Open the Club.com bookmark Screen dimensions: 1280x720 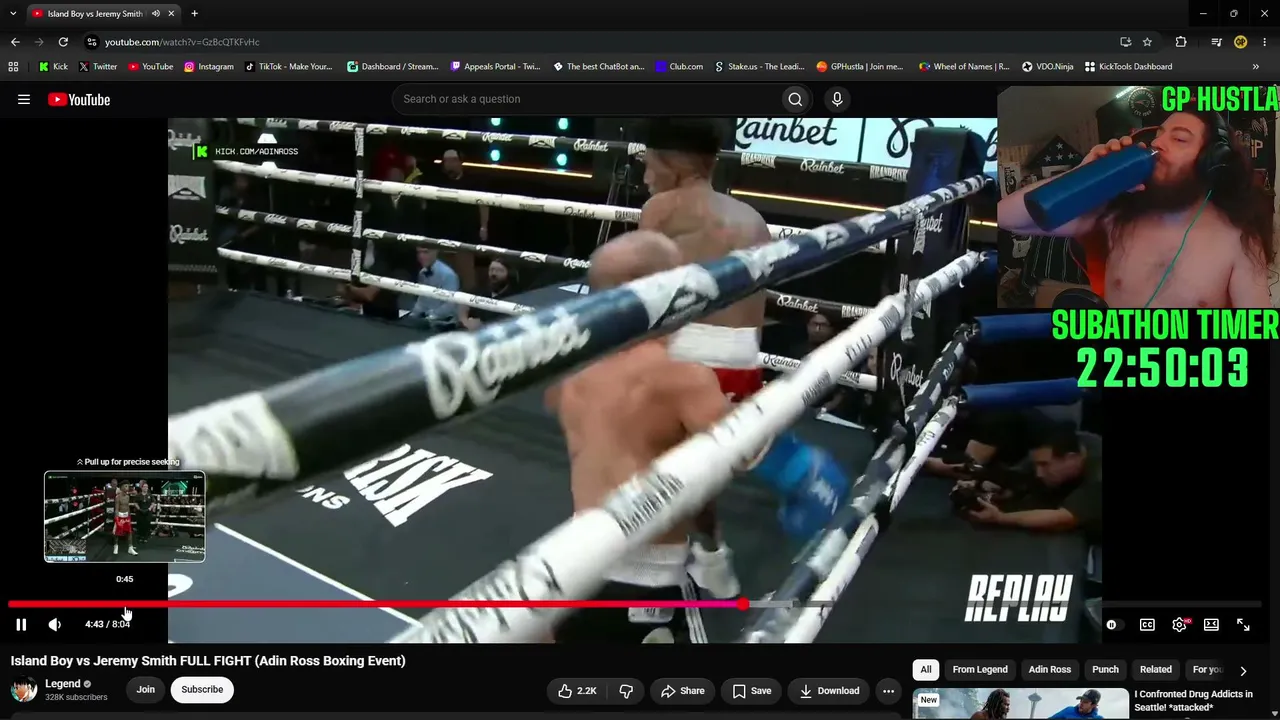pos(679,67)
